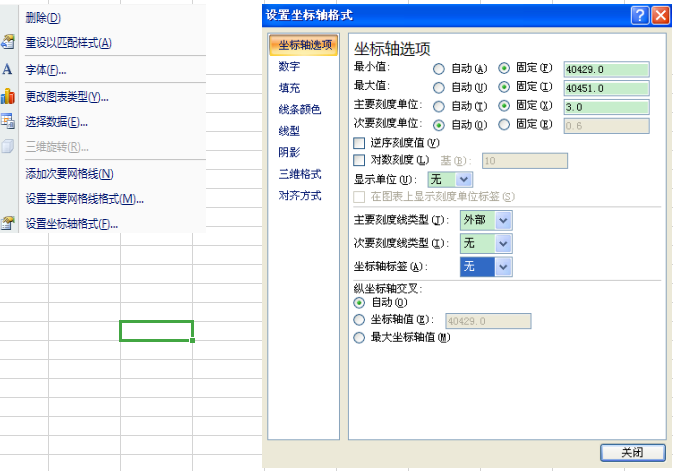
Task: Select 最大坐标轴值(M) radio button
Action: pos(359,337)
